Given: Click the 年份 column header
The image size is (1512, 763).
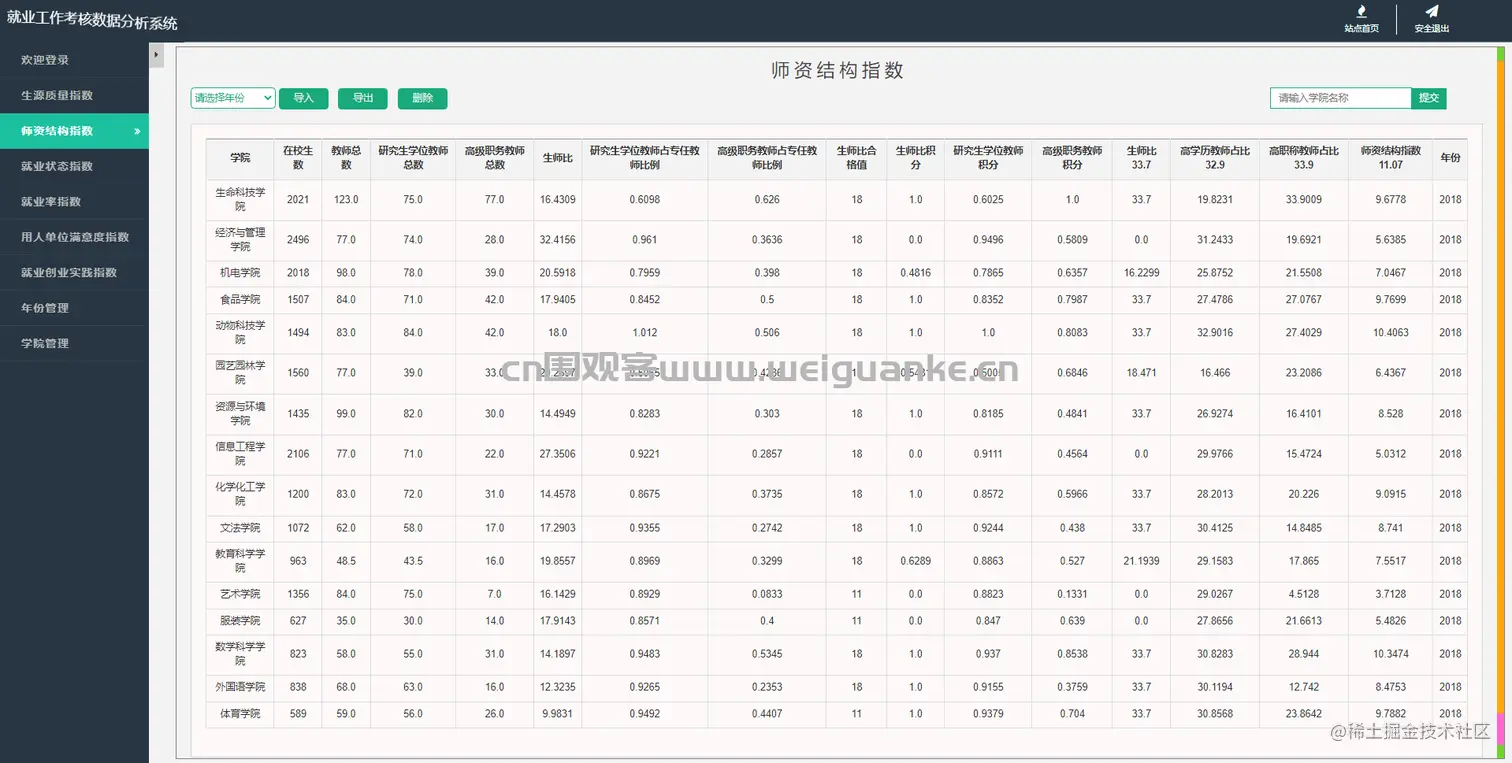Looking at the screenshot, I should (1450, 158).
